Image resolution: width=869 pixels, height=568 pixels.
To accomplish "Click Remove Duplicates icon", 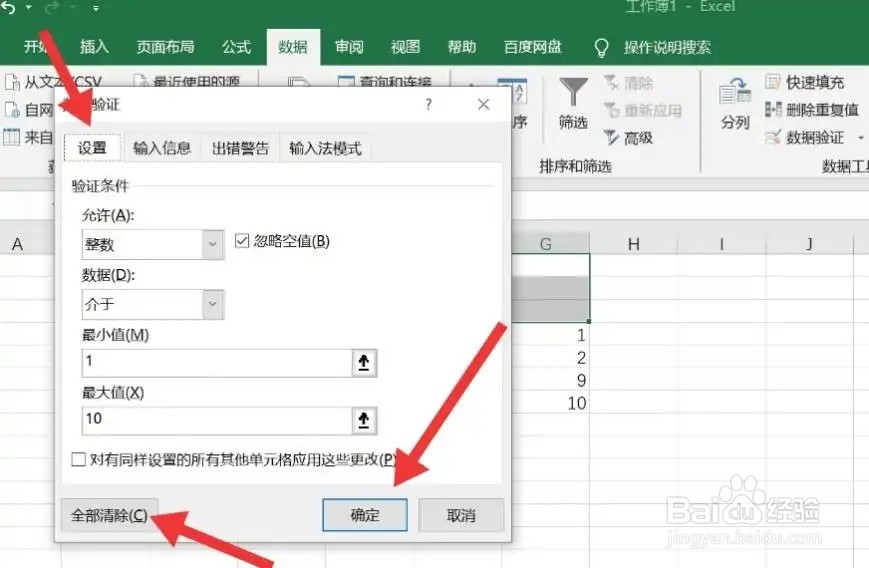I will [773, 109].
